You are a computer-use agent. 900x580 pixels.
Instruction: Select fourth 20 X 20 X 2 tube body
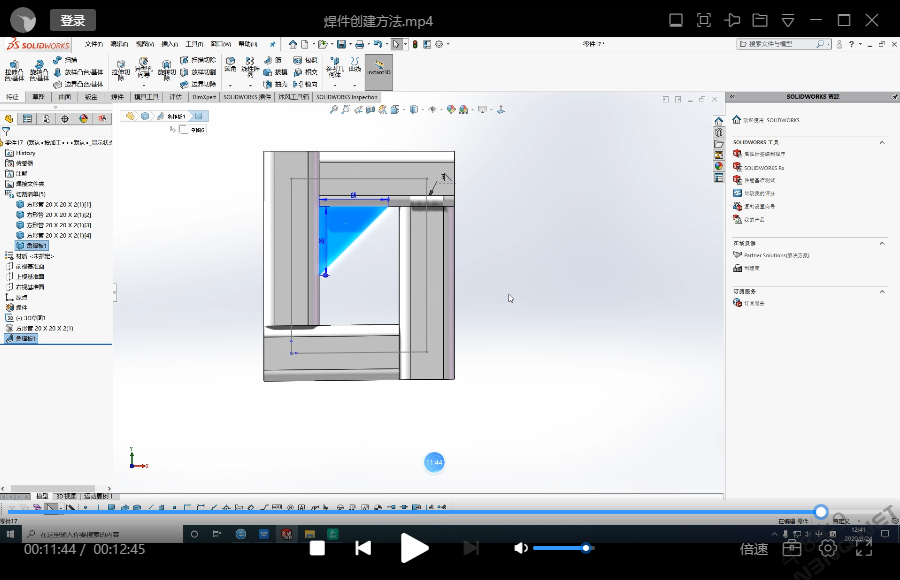54,235
